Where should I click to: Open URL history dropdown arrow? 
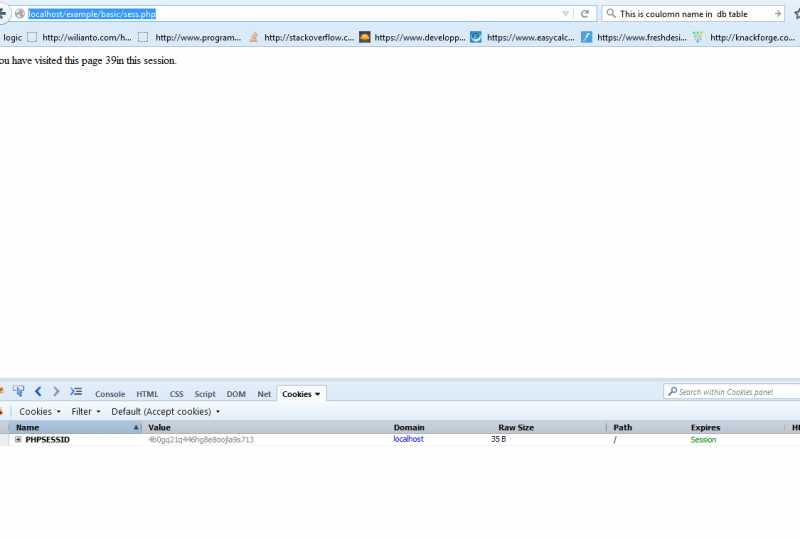click(565, 14)
